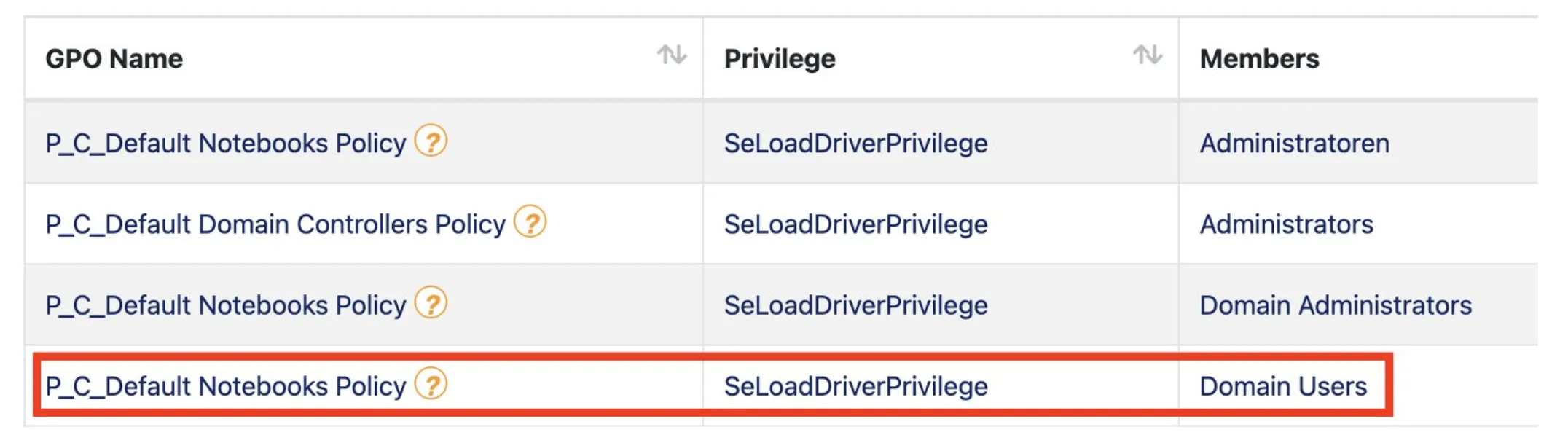Open highlighted Notebooks Policy for Domain Users

(x=225, y=386)
